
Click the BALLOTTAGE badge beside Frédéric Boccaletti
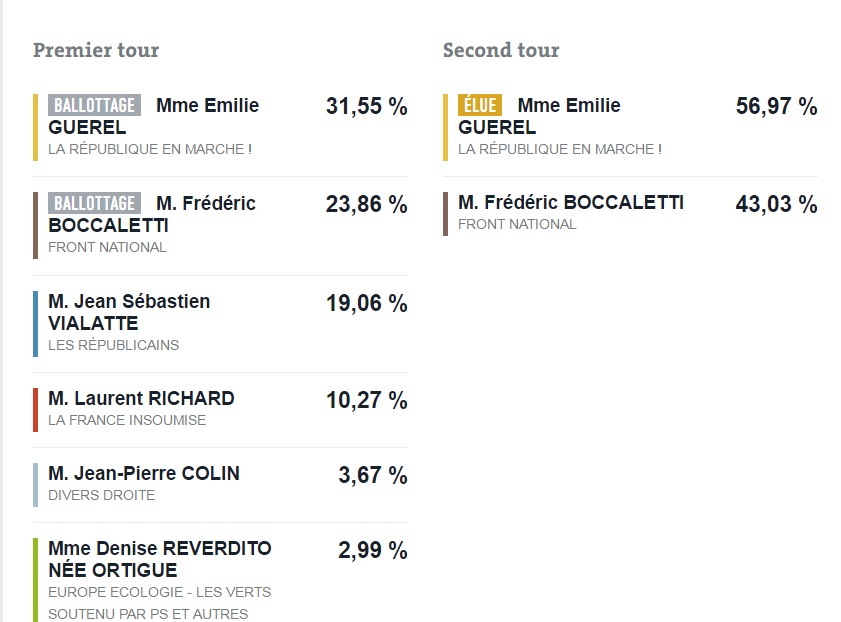[95, 203]
